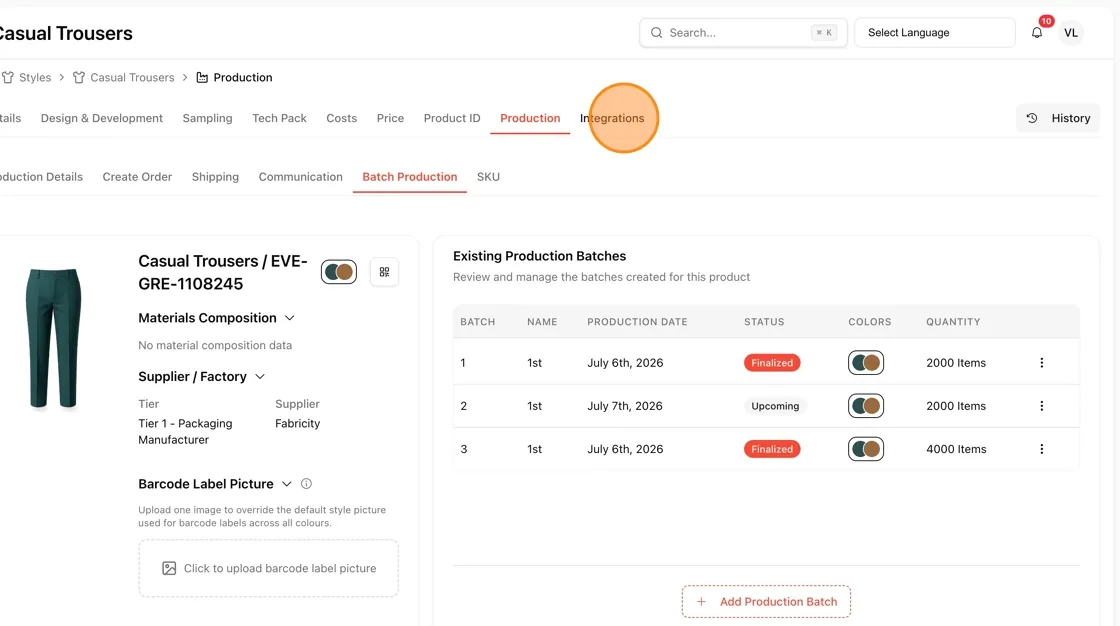Click the No material composition data text
Screen dimensions: 1120x626
pos(215,345)
